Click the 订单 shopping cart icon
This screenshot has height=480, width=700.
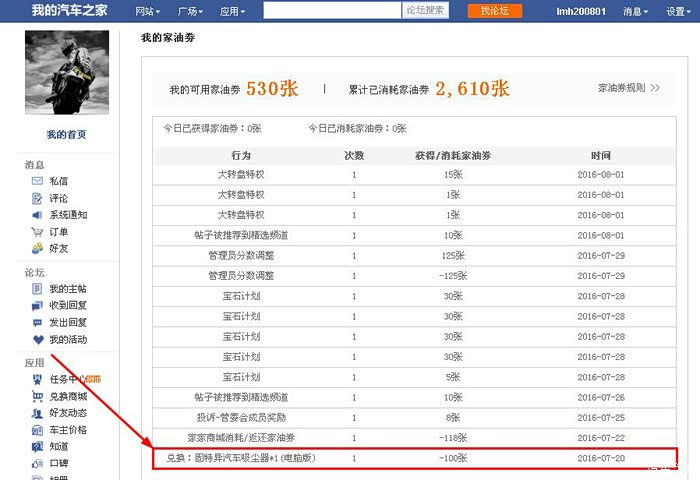pos(37,232)
